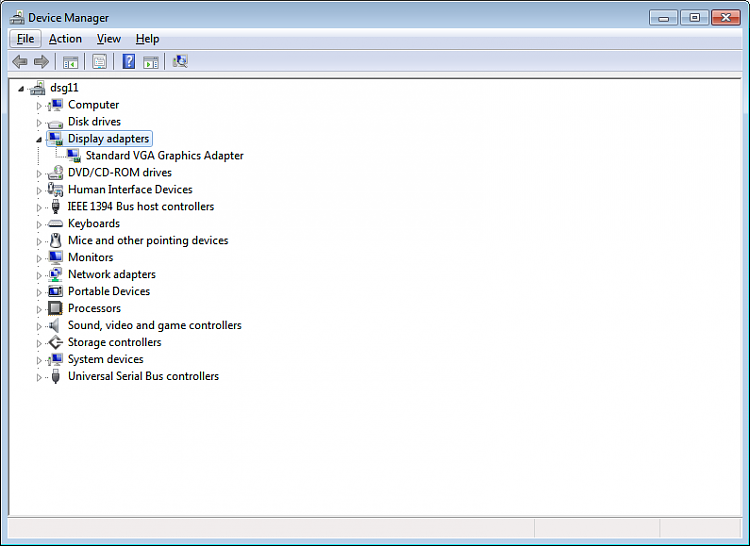Click the Network adapters icon
750x546 pixels.
pos(55,274)
